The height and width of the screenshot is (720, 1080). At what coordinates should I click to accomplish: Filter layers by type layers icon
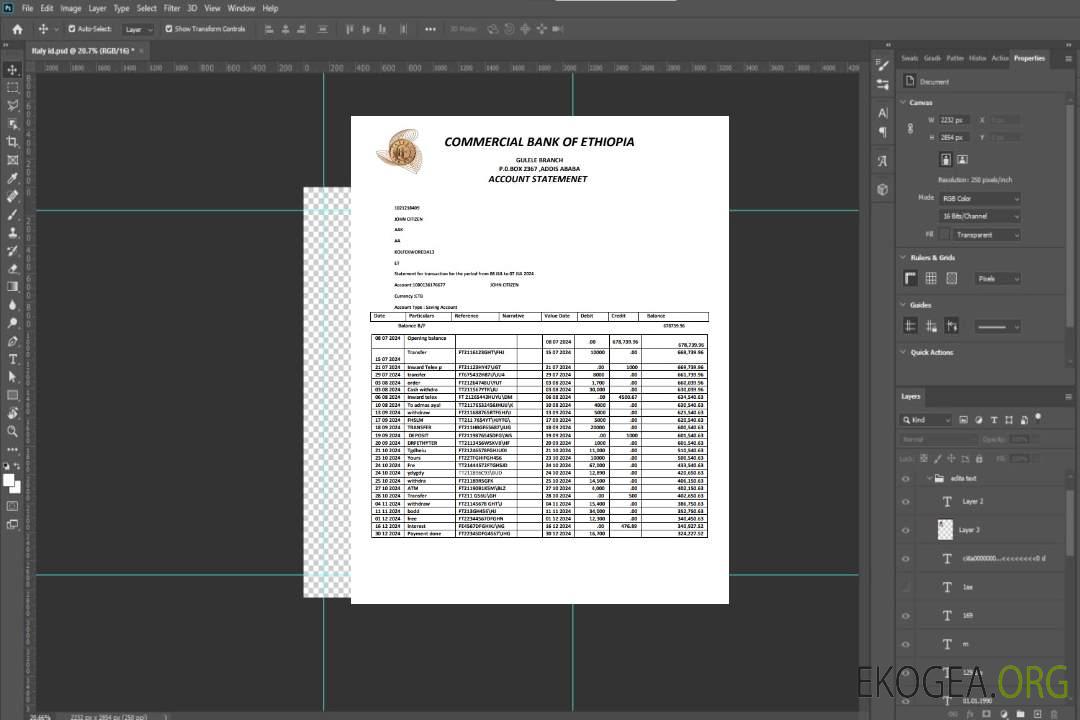tap(994, 420)
